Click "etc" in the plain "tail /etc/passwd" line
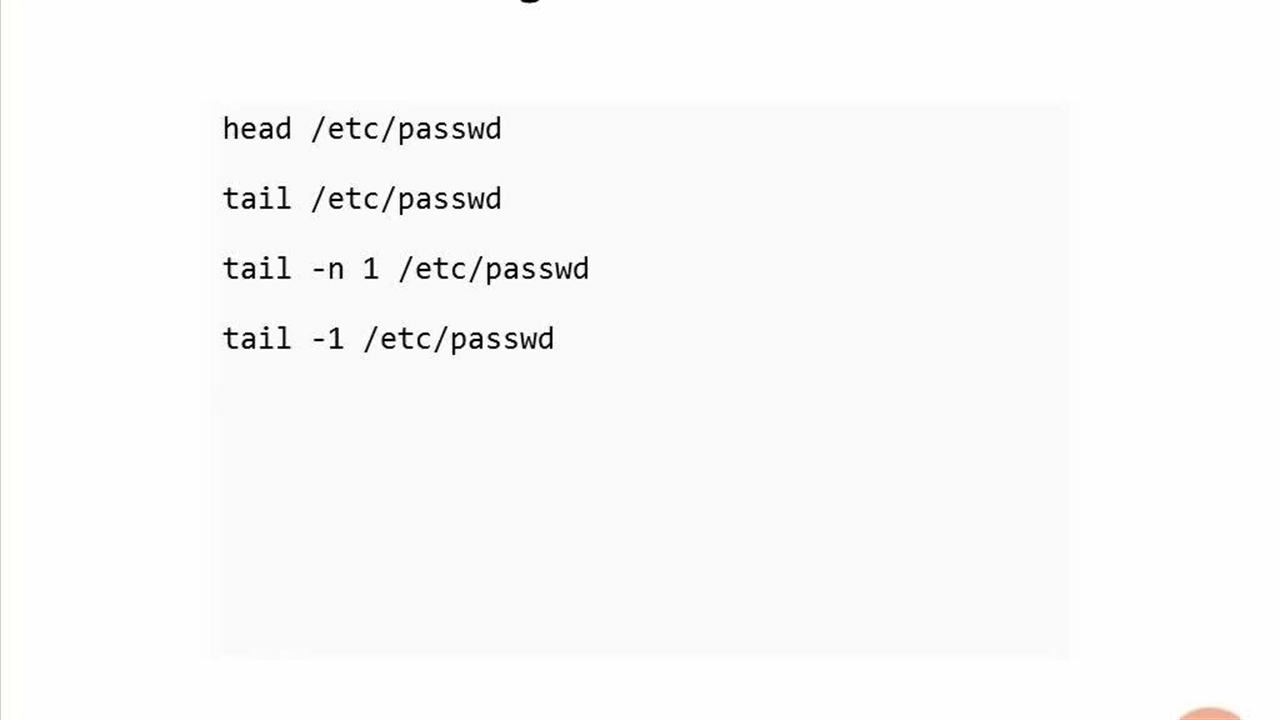 coord(354,199)
